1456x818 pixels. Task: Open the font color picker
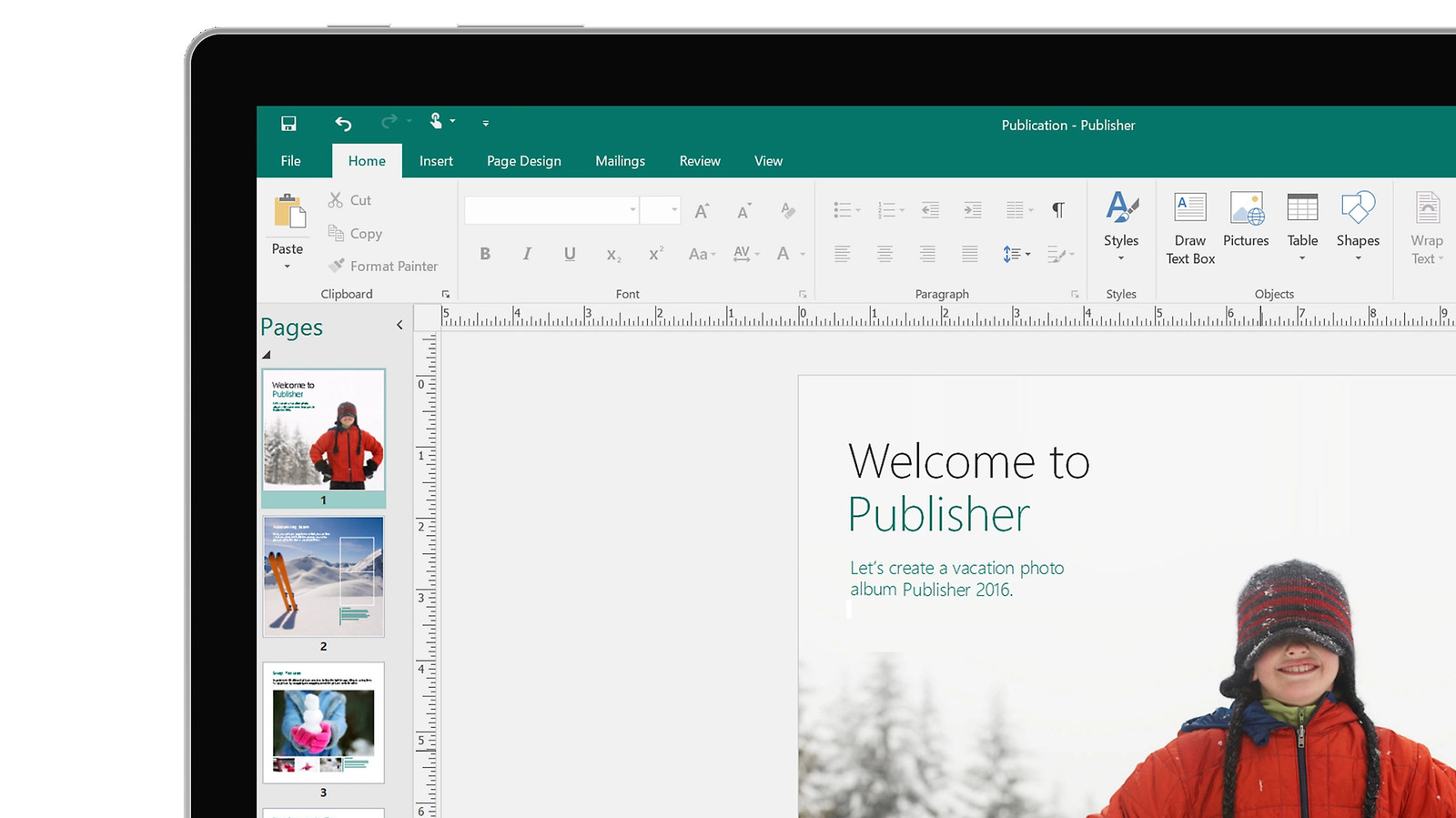tap(803, 254)
